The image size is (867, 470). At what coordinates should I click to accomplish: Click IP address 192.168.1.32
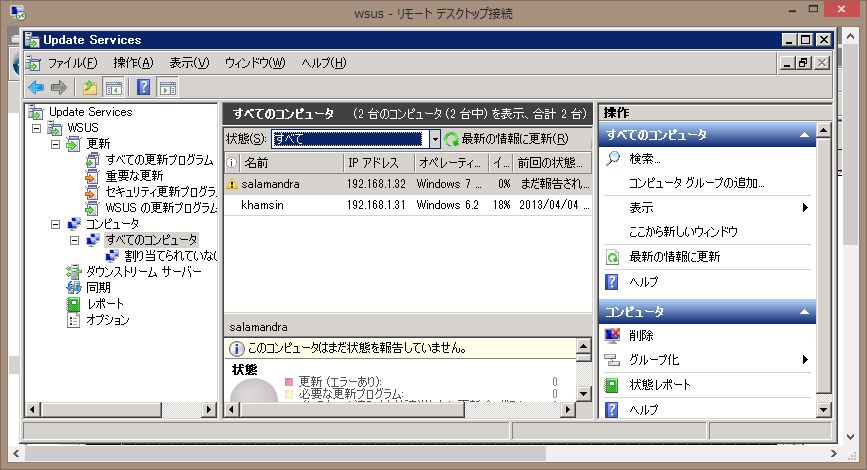(376, 184)
